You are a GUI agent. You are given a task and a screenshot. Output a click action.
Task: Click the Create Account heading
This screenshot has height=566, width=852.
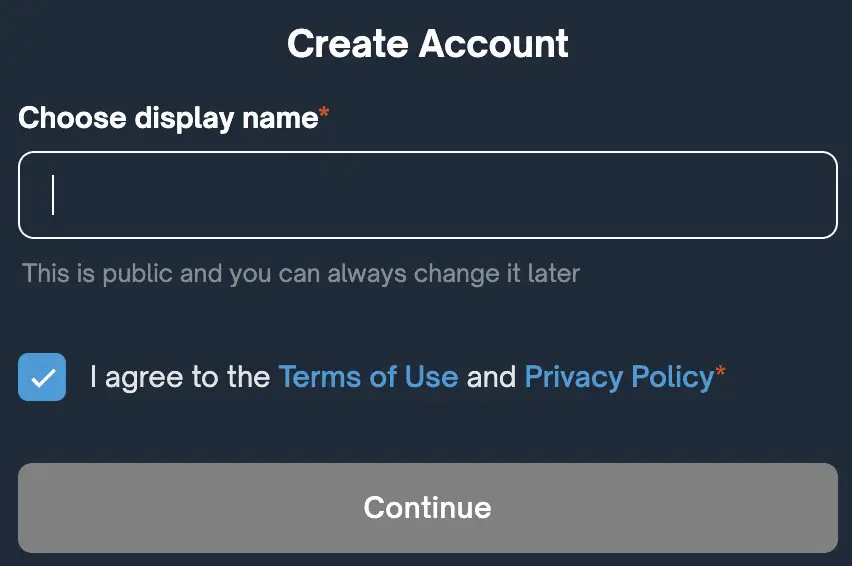coord(427,44)
